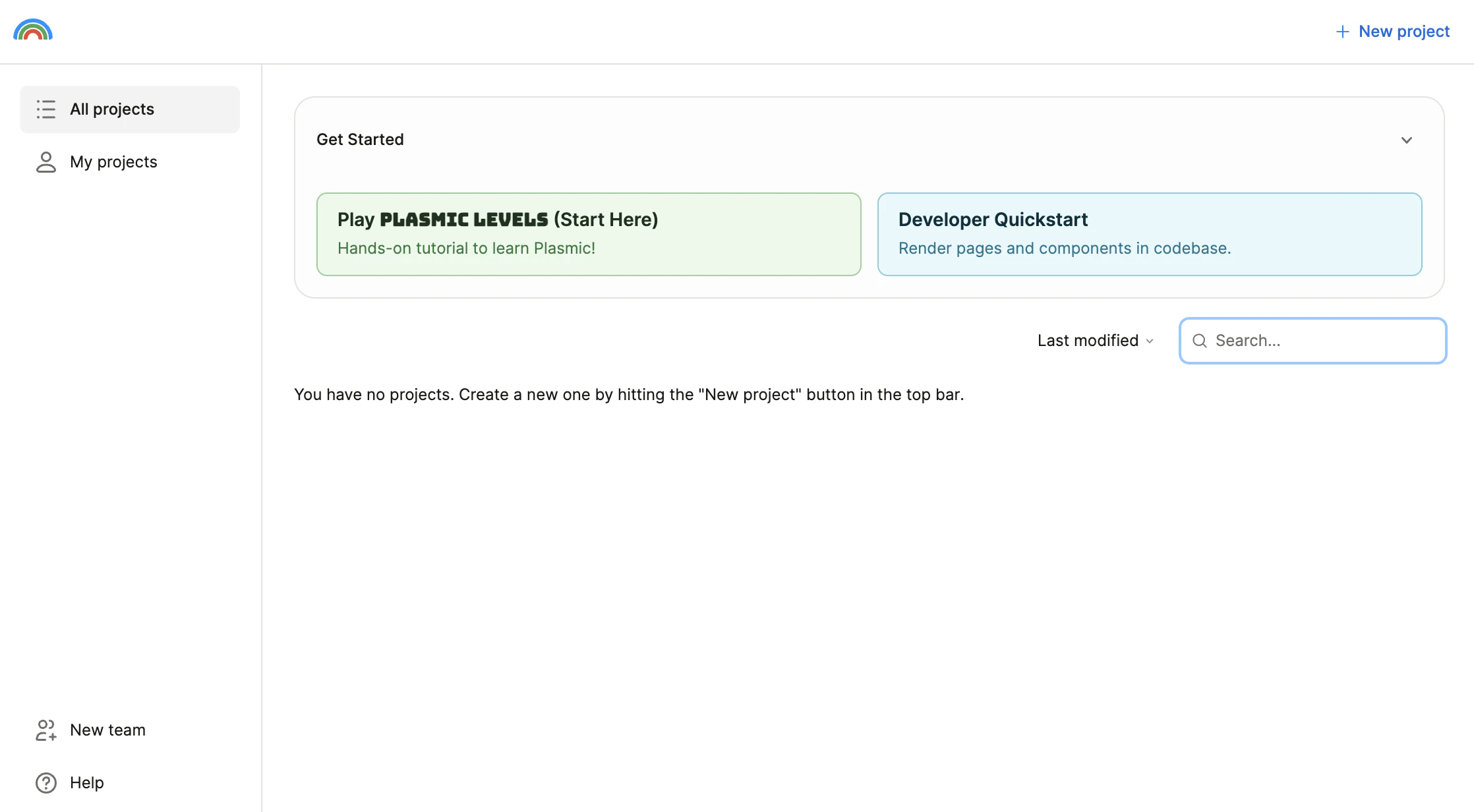Click the 'You have no projects' message
The height and width of the screenshot is (812, 1474).
tap(629, 395)
